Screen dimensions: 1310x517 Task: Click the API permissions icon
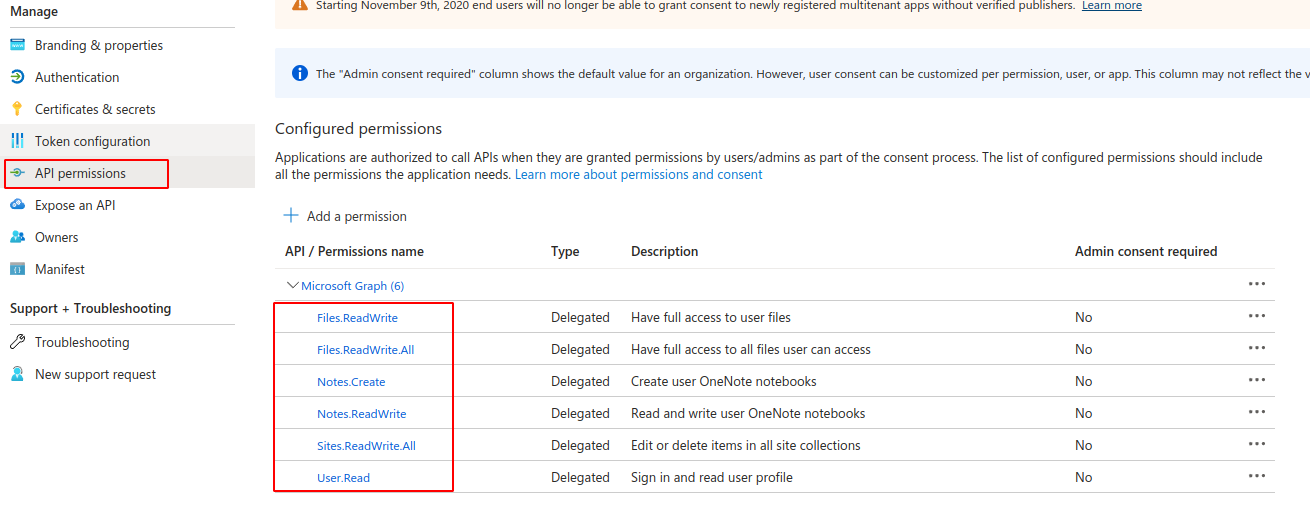click(17, 173)
